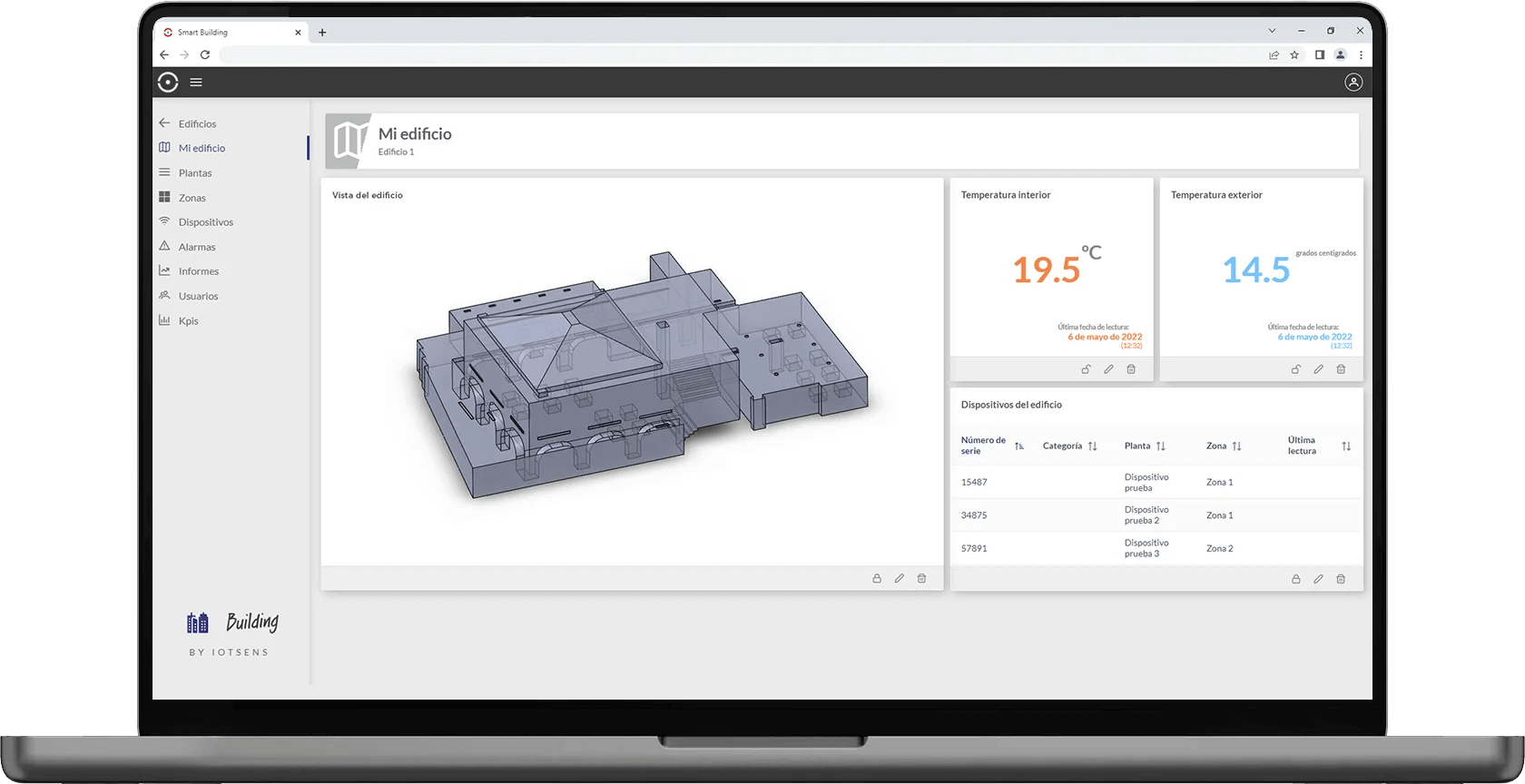1525x784 pixels.
Task: Toggle the lock on the Temperatura interior widget
Action: pyautogui.click(x=1086, y=369)
